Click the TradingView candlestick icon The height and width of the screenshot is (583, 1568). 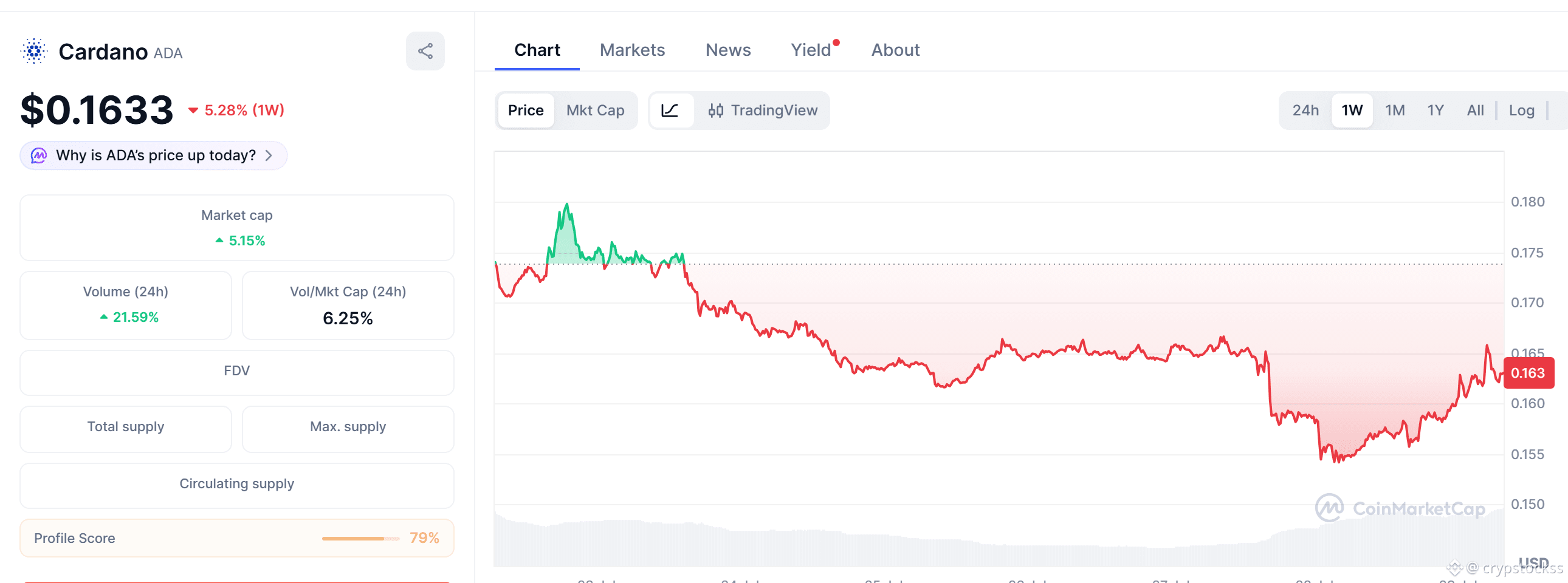click(716, 111)
